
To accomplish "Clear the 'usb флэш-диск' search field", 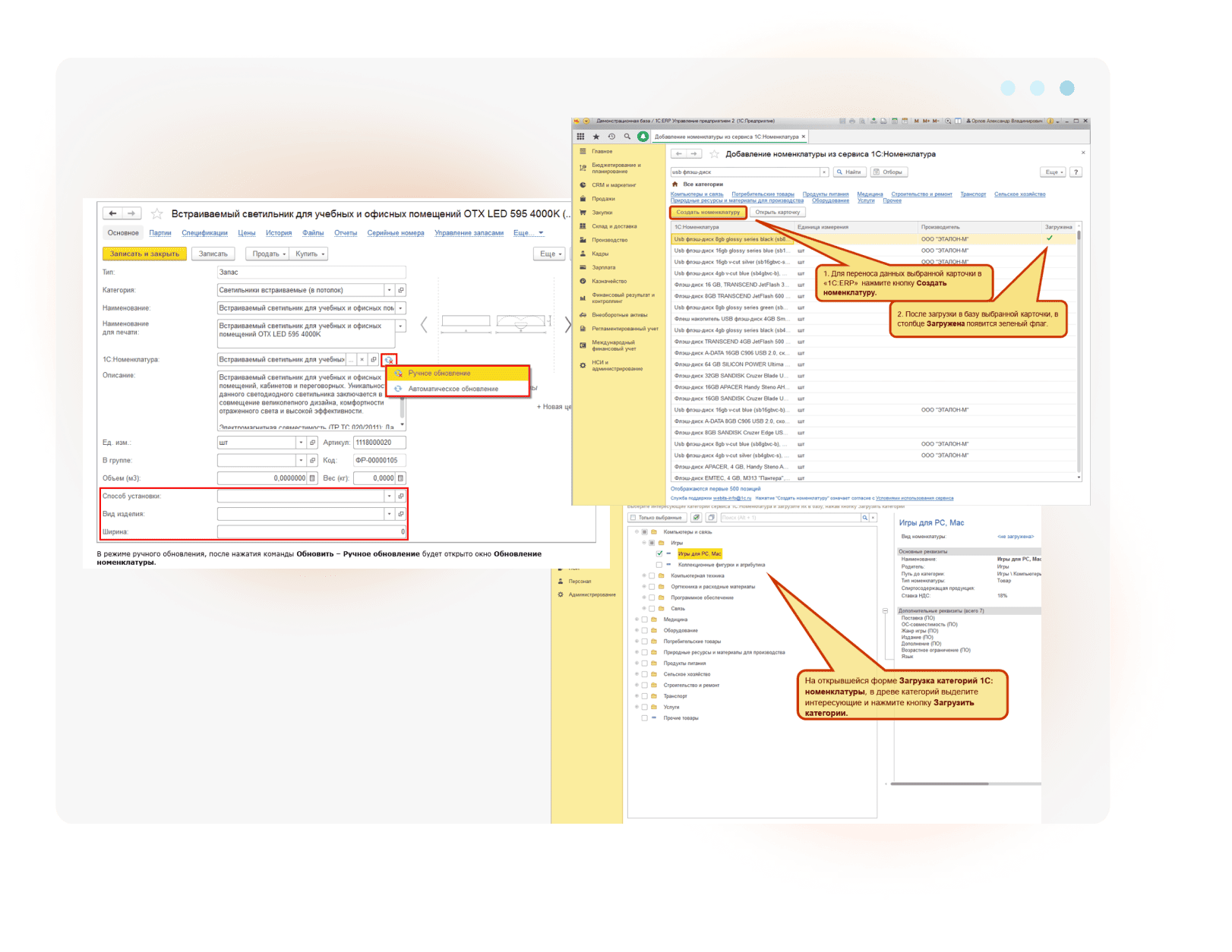I will tap(823, 172).
